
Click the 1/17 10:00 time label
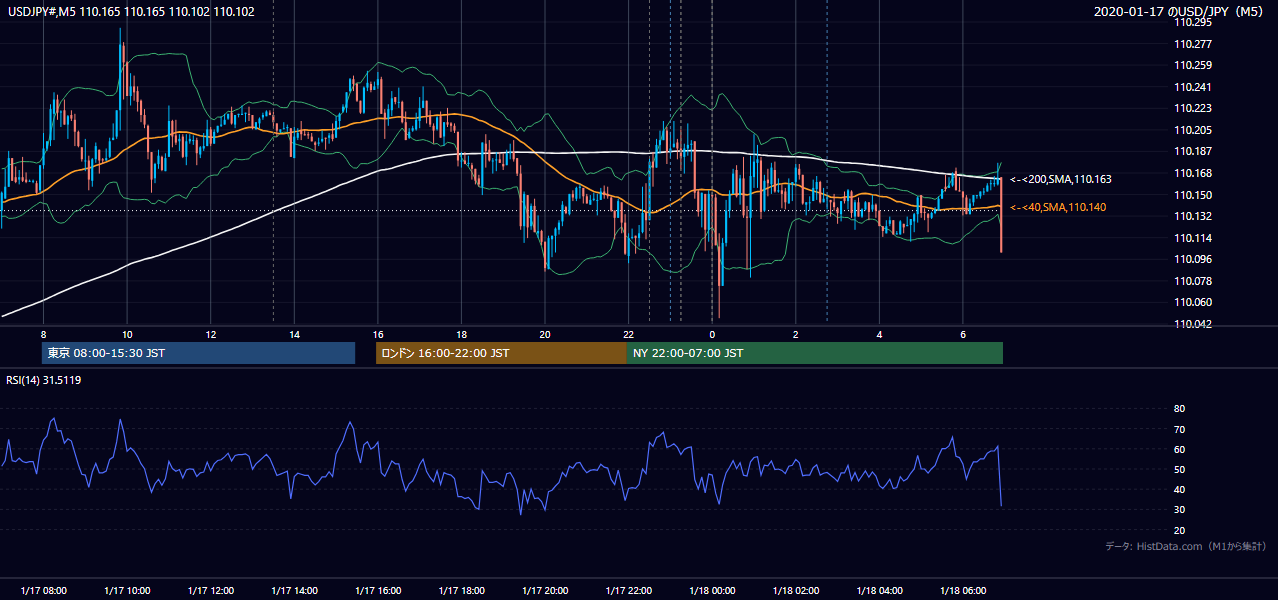coord(127,590)
